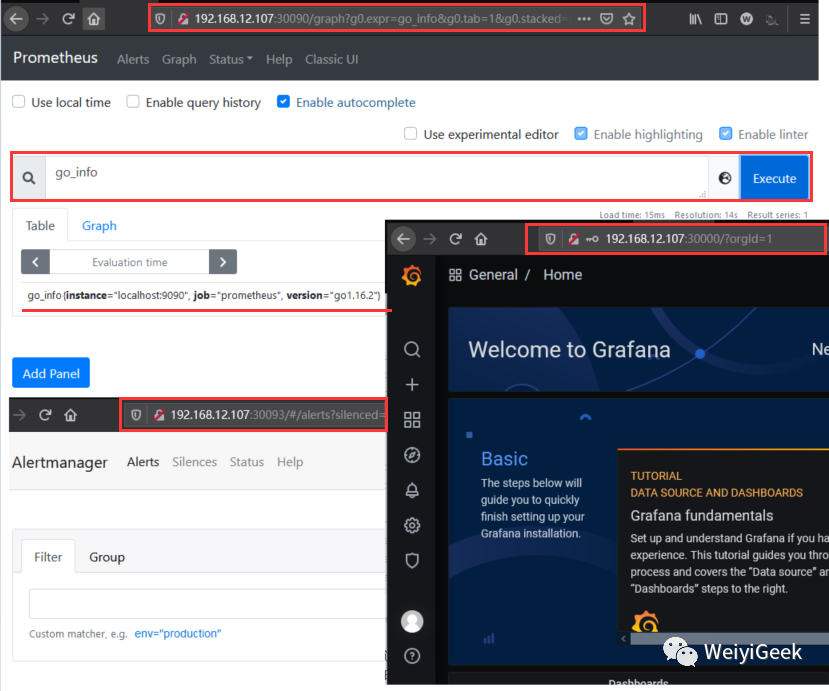
Task: Switch to the Graph result tab
Action: [x=99, y=226]
